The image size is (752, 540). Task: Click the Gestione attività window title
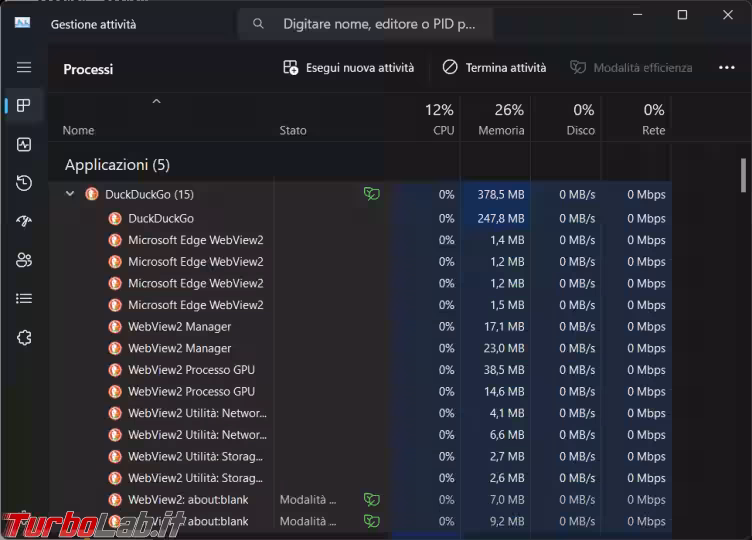point(94,24)
